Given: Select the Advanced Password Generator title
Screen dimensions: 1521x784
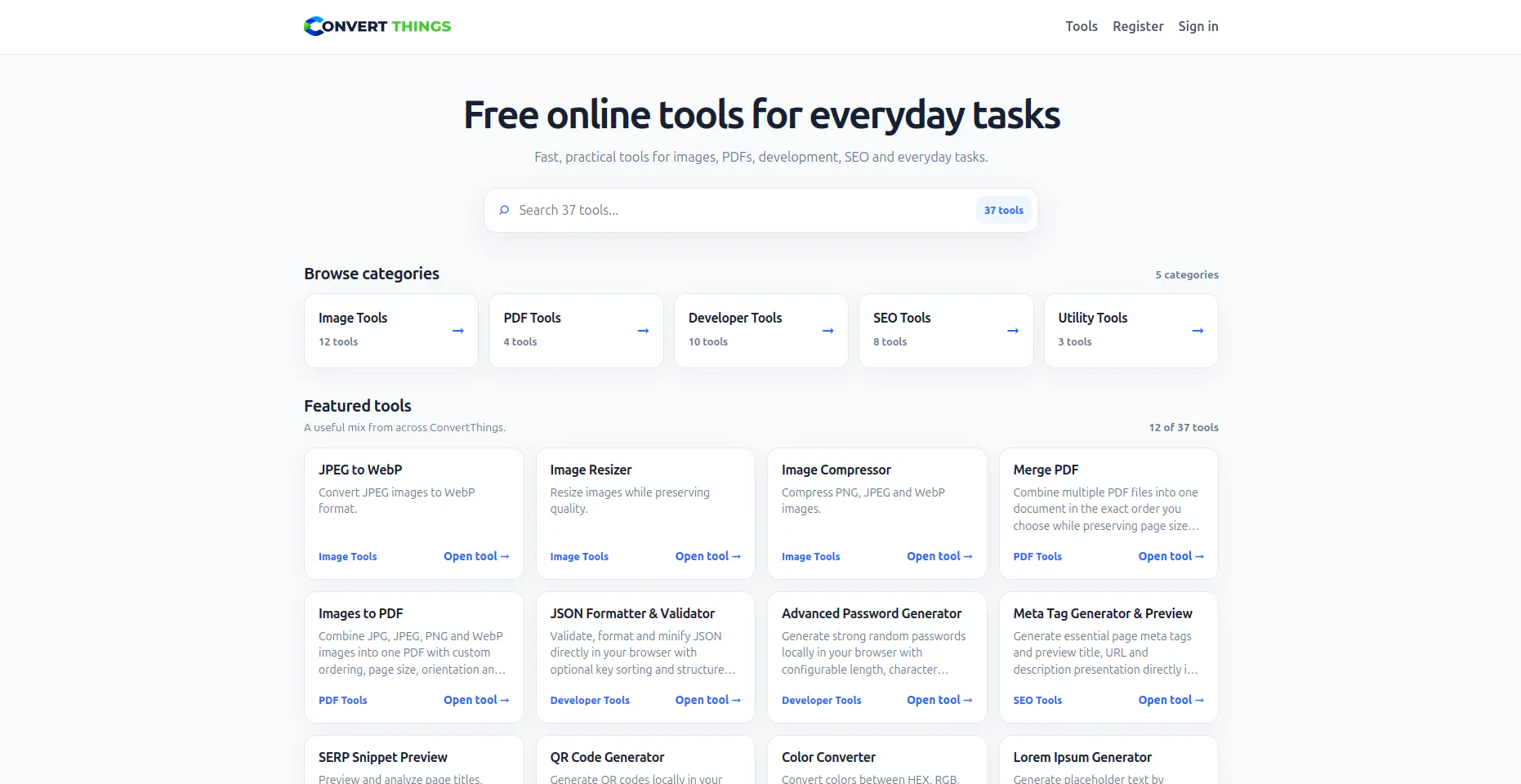Looking at the screenshot, I should (872, 613).
